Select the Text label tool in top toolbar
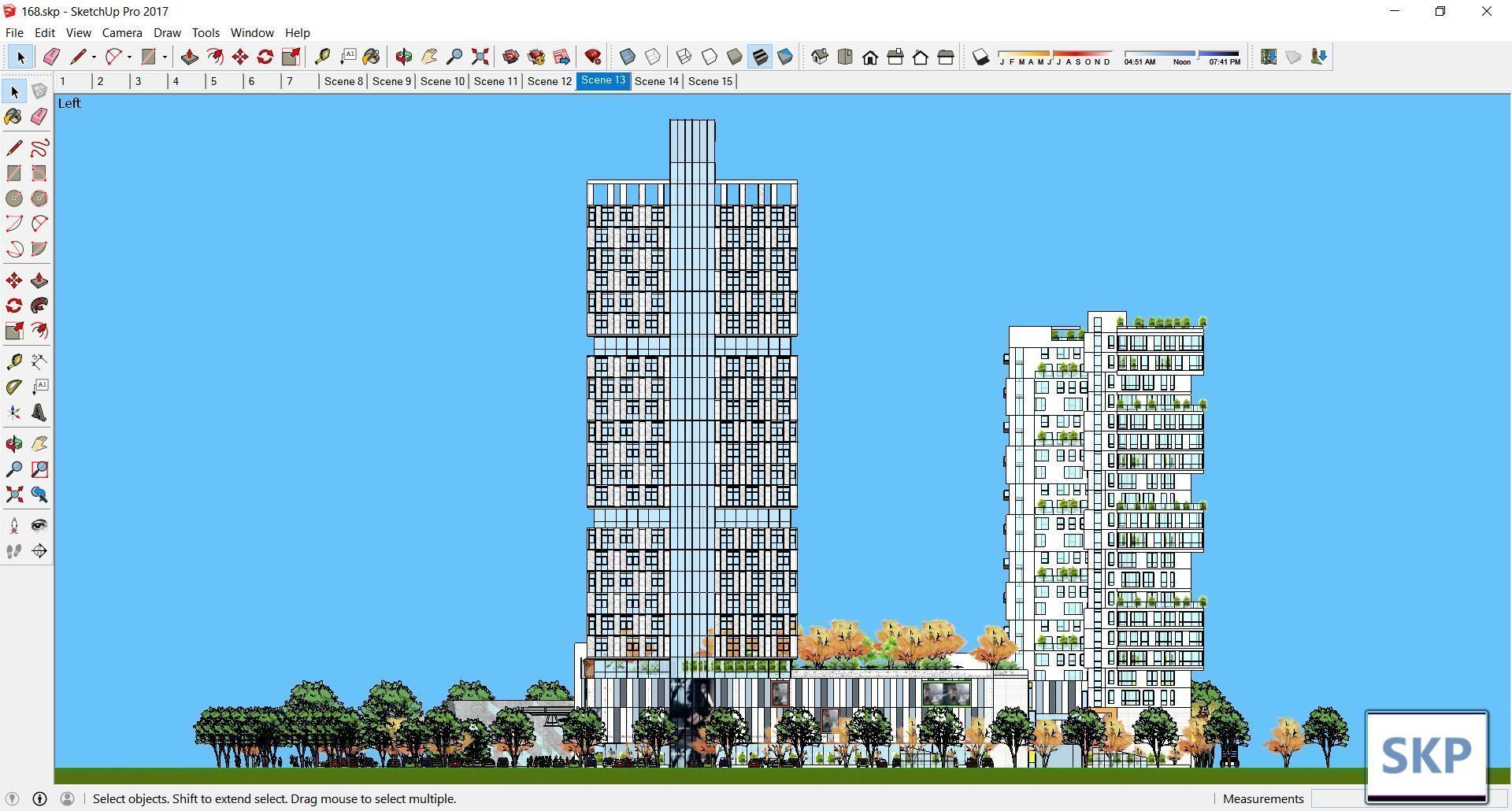The height and width of the screenshot is (811, 1512). [347, 57]
